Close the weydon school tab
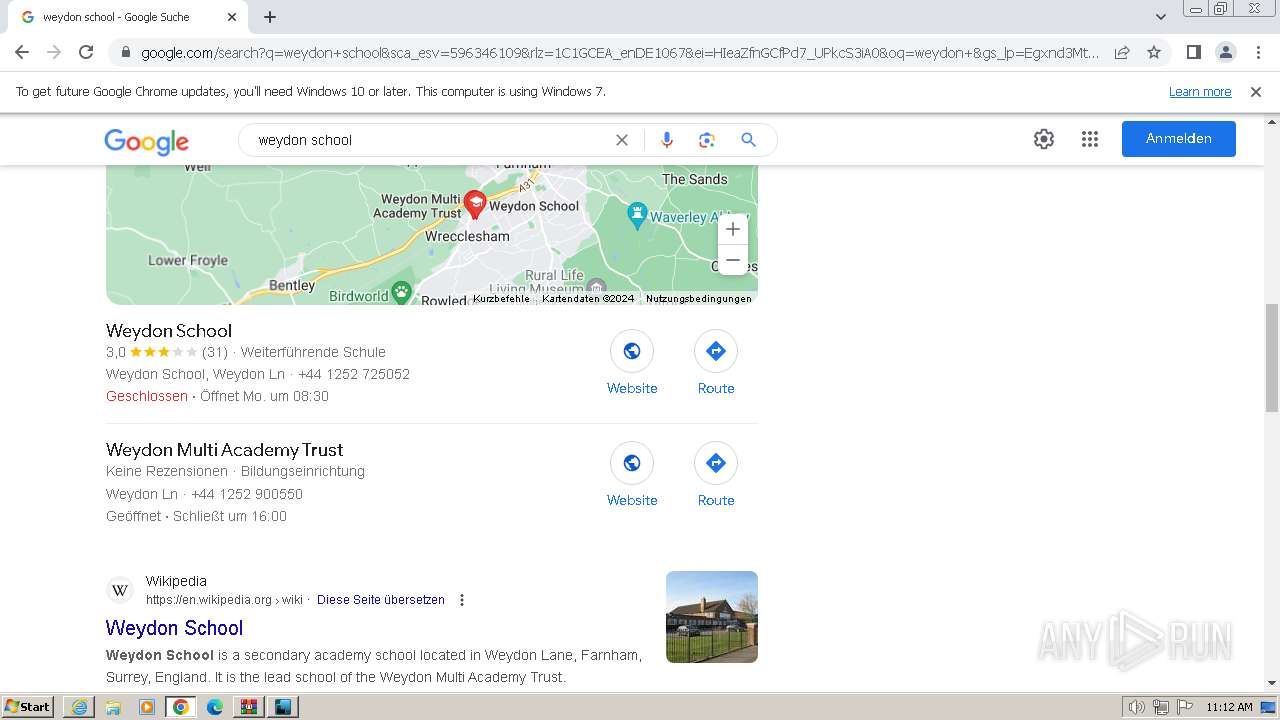1280x720 pixels. tap(232, 17)
